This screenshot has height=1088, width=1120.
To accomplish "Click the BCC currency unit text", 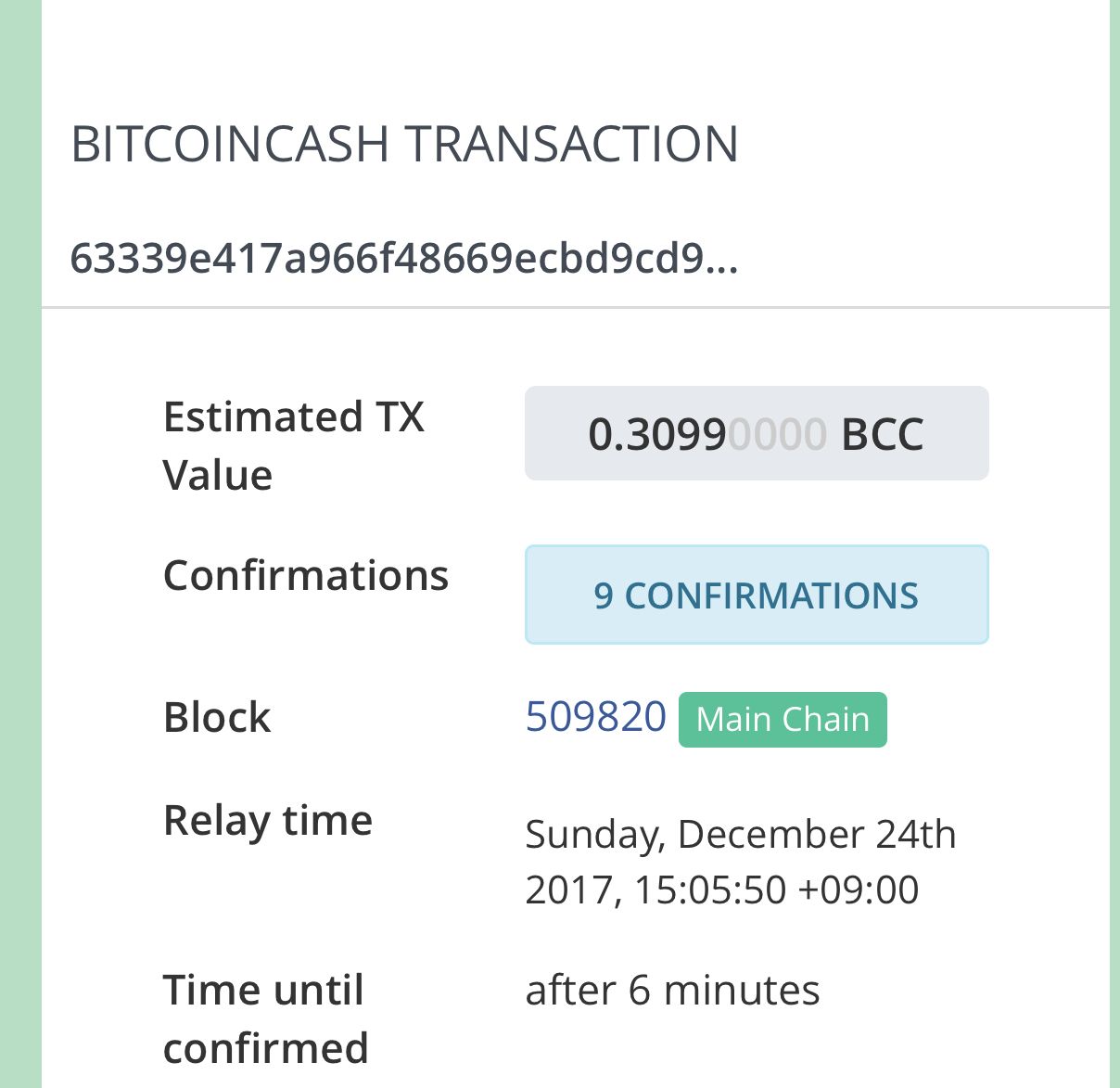I will click(882, 434).
